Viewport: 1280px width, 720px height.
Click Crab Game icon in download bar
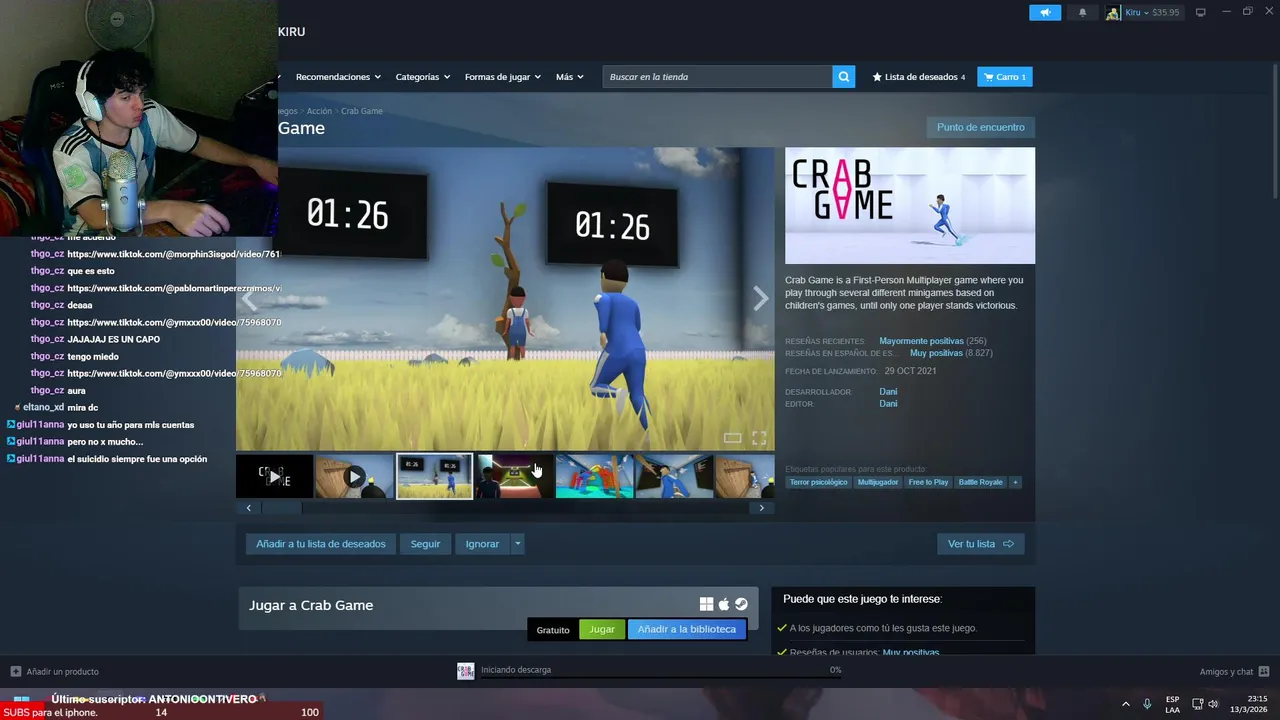coord(465,671)
